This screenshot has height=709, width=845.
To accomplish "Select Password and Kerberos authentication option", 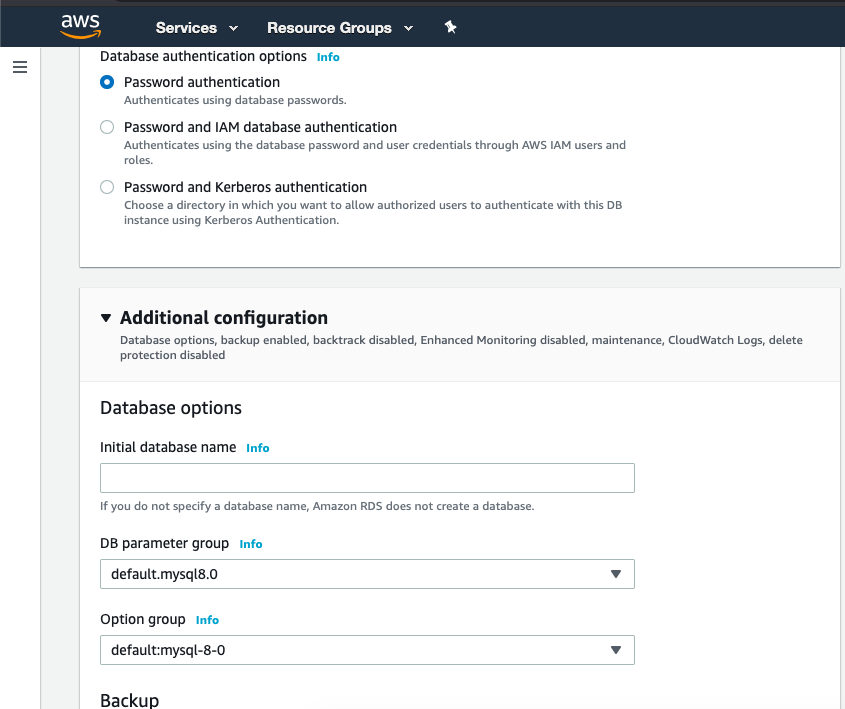I will point(107,187).
